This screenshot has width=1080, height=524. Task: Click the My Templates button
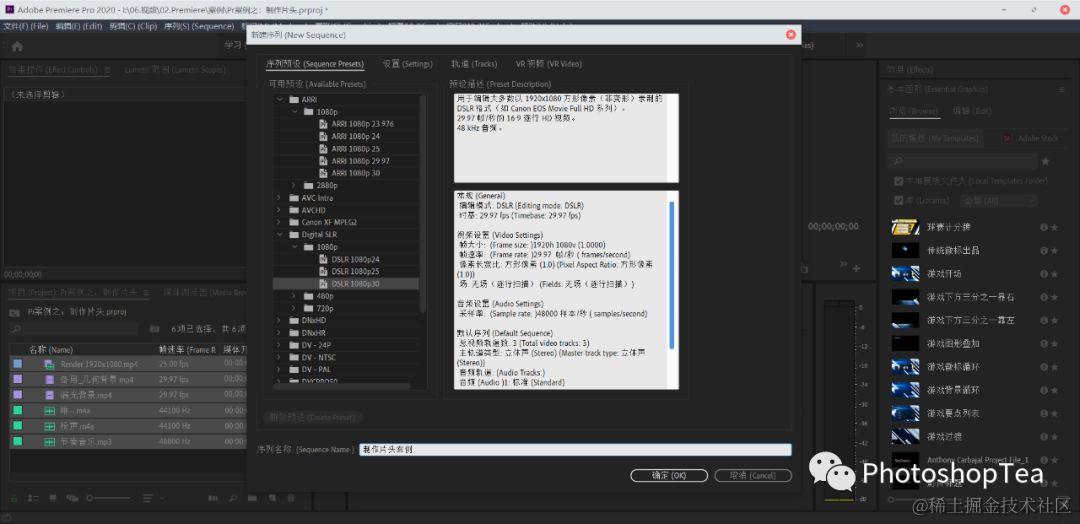pyautogui.click(x=935, y=138)
